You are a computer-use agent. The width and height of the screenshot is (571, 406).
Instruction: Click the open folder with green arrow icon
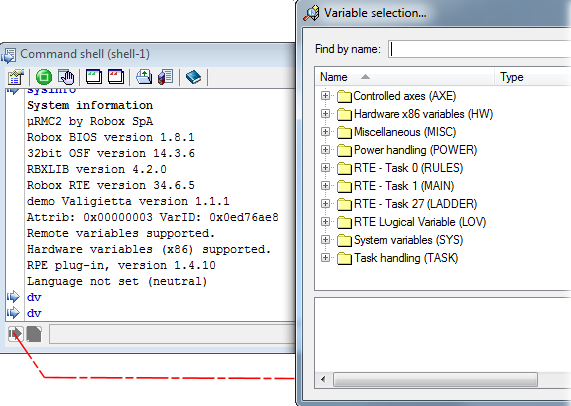(x=144, y=77)
